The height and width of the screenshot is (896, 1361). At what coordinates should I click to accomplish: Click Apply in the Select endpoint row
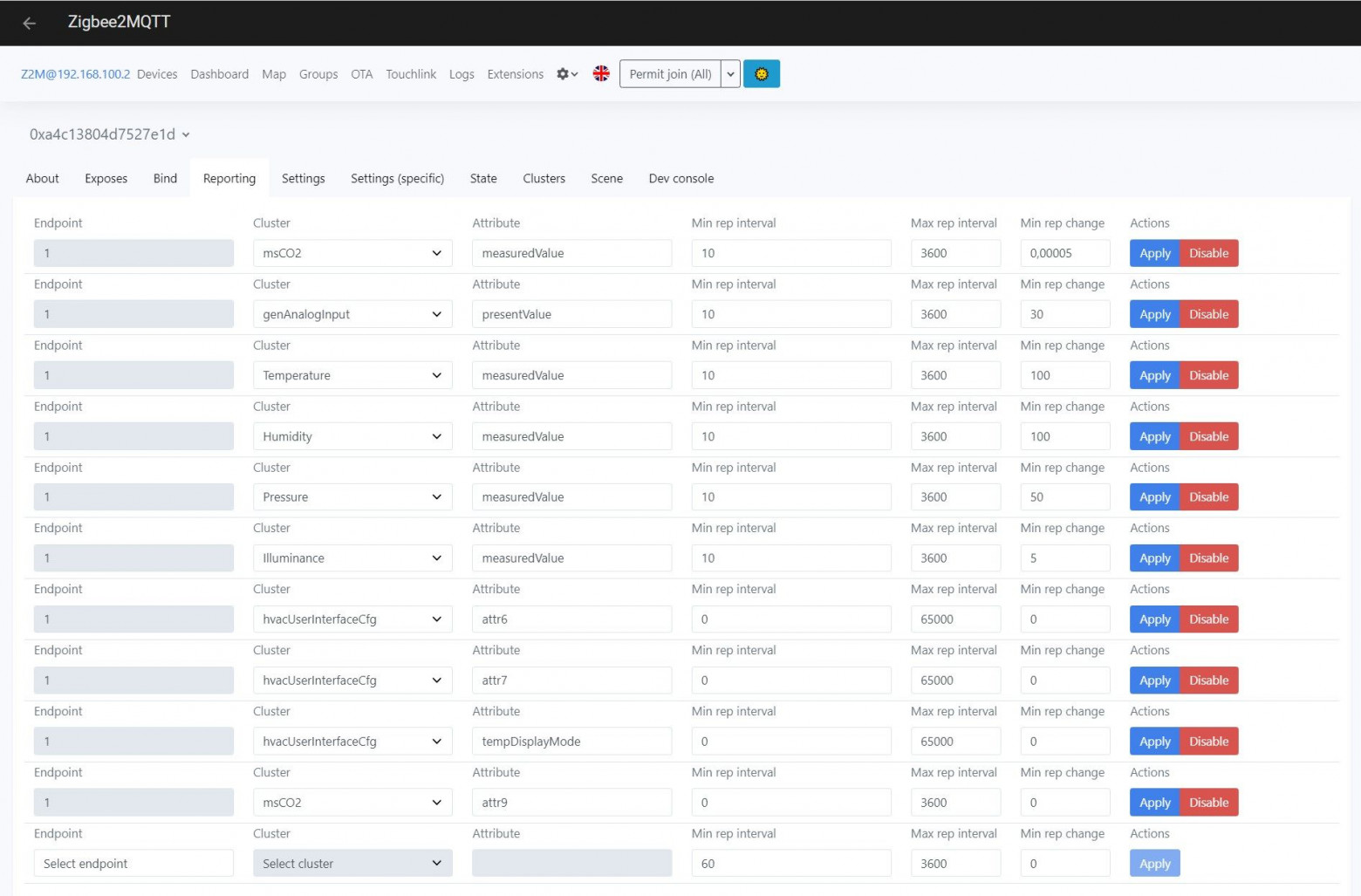click(1155, 864)
